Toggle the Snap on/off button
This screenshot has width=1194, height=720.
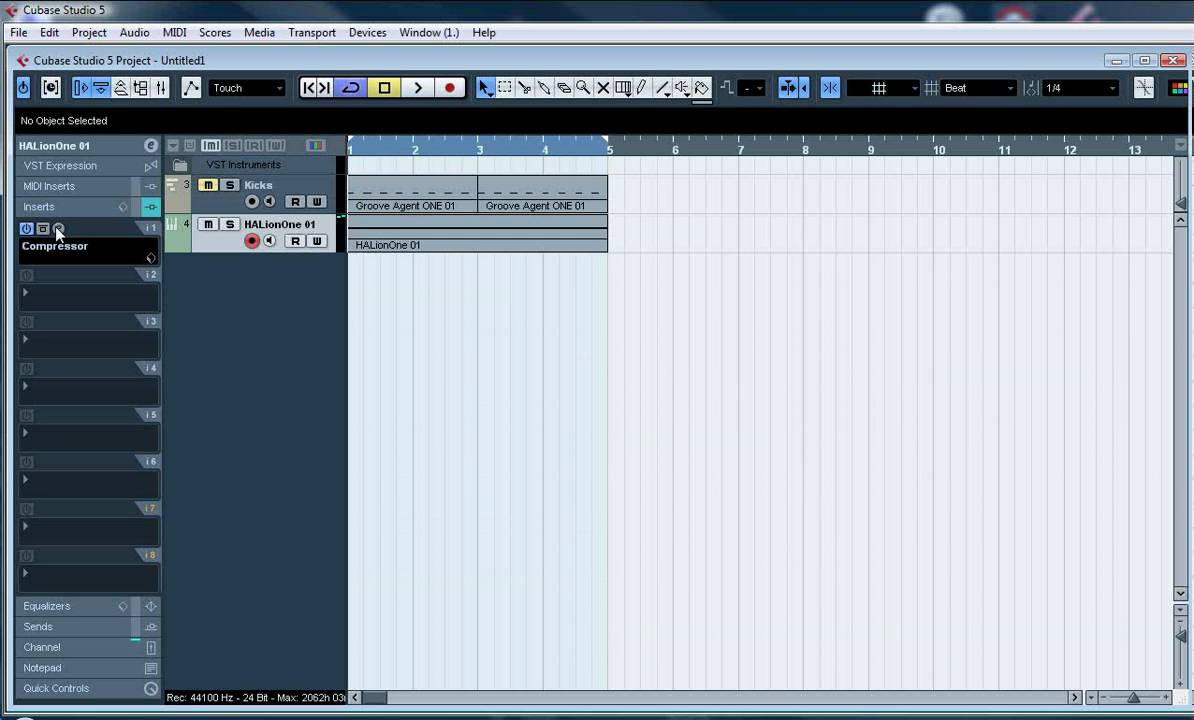tap(830, 88)
